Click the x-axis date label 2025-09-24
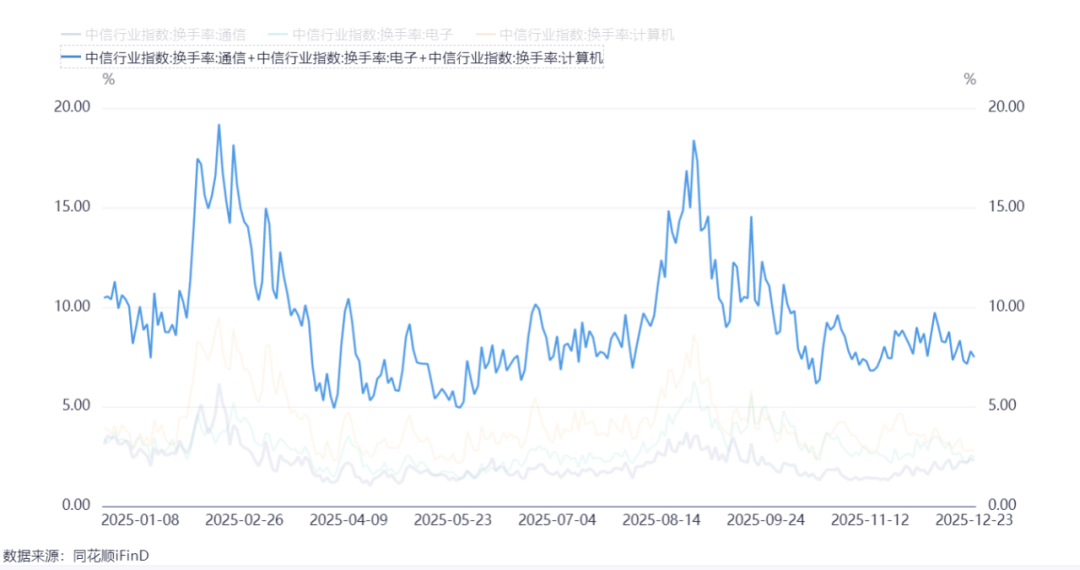This screenshot has height=570, width=1080. tap(766, 520)
